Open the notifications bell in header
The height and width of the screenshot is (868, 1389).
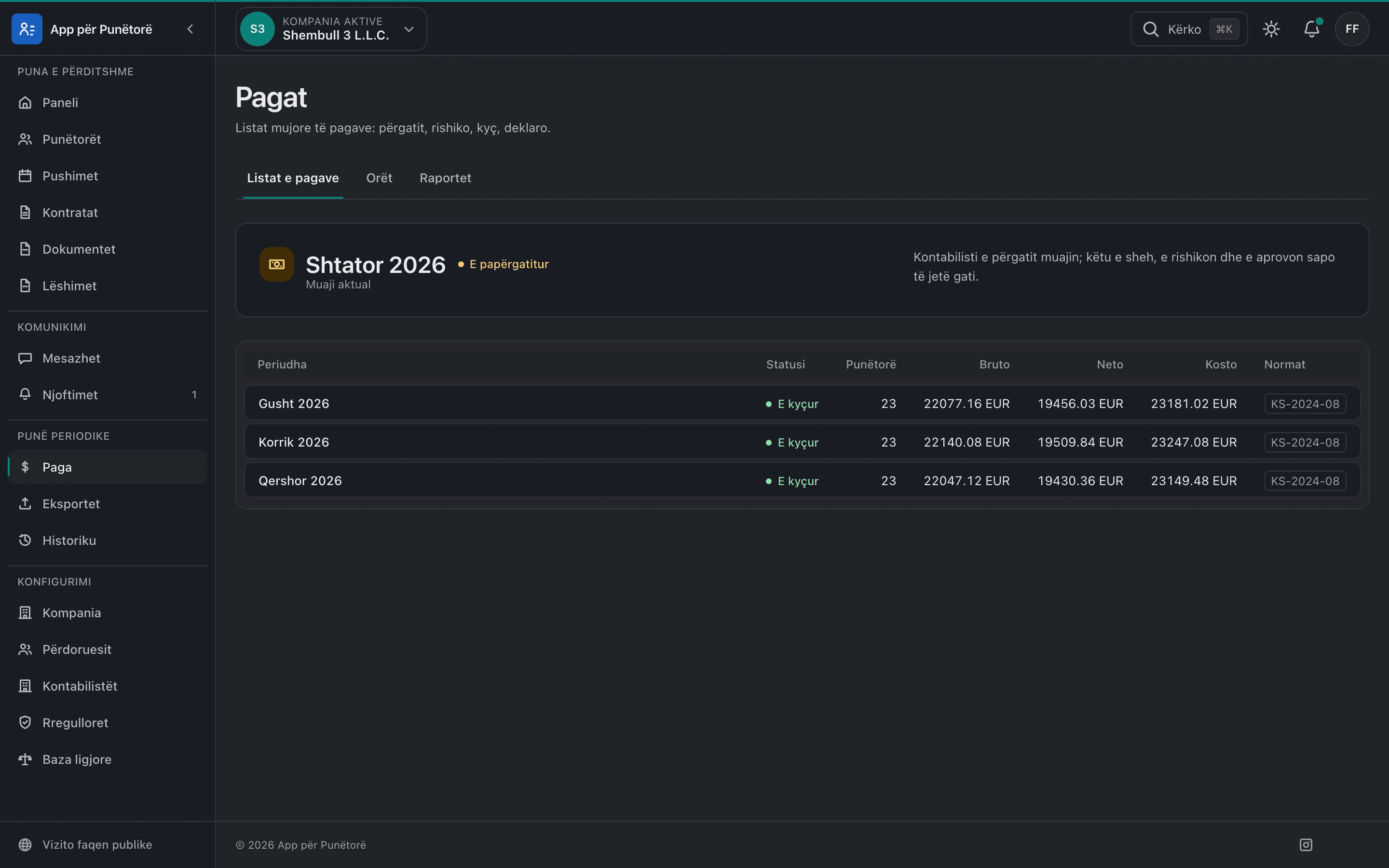point(1311,29)
